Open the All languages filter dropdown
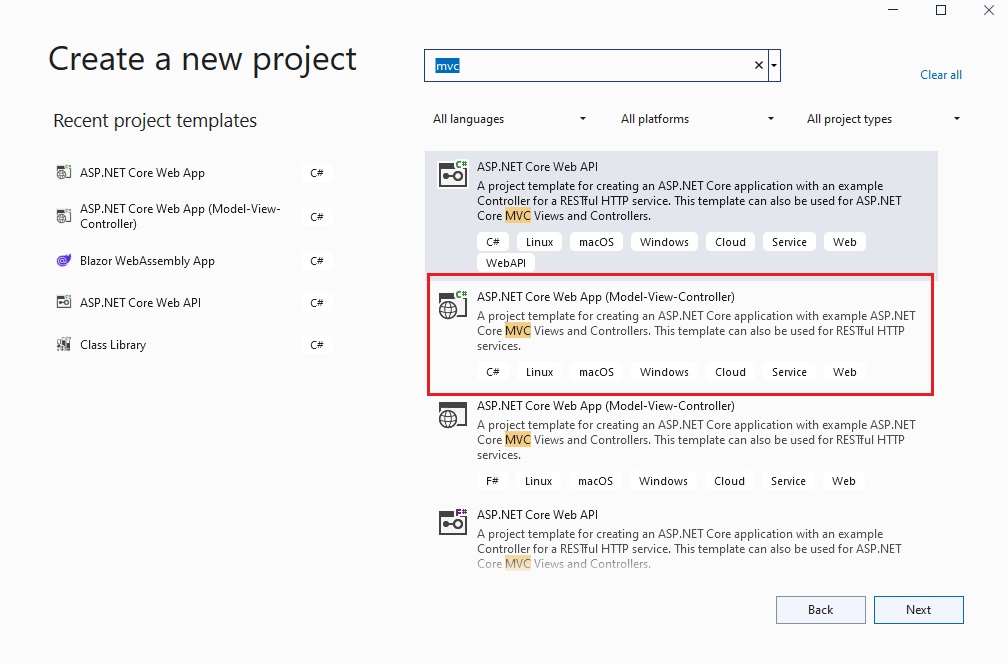The image size is (1008, 664). tap(508, 119)
